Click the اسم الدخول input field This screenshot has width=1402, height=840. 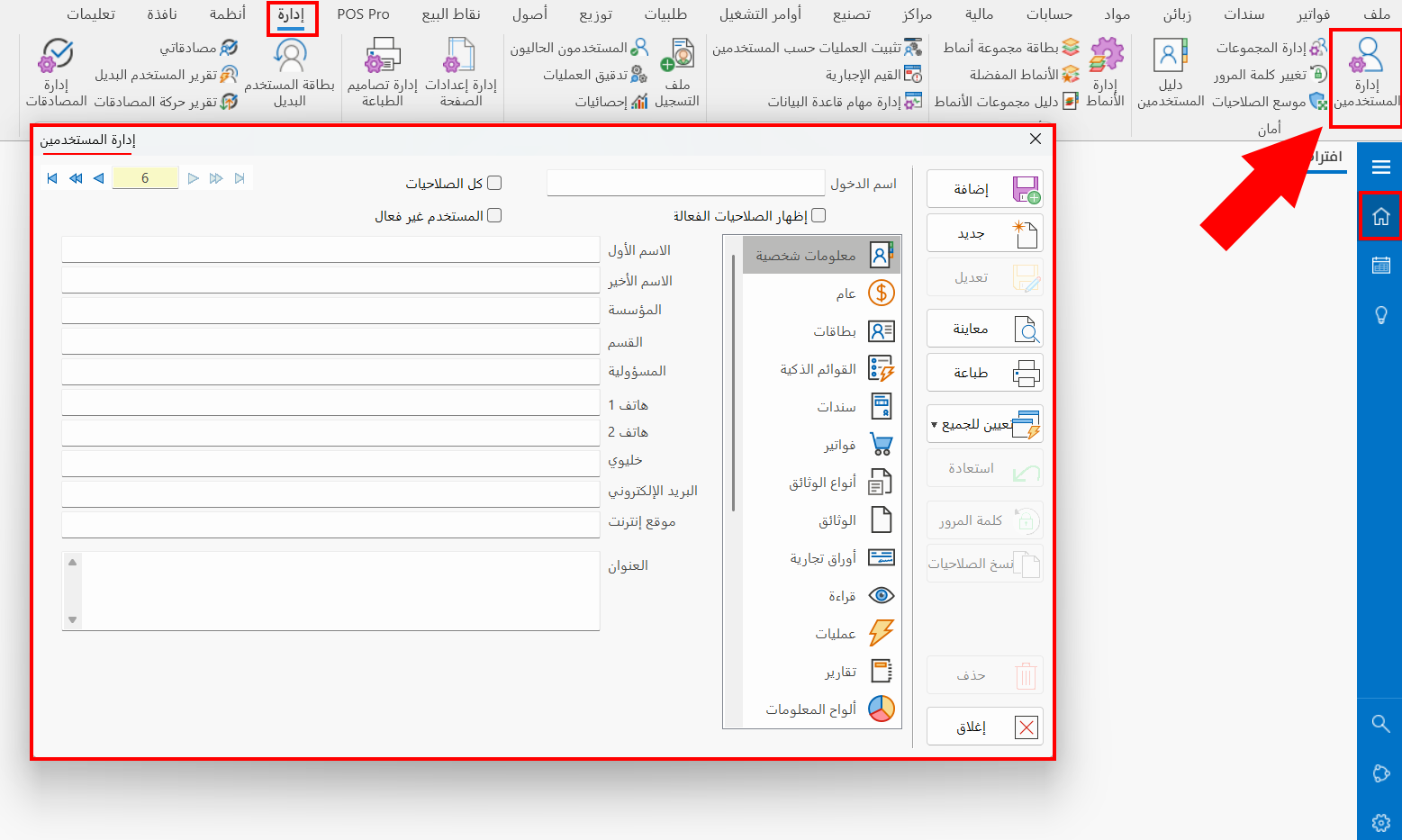pyautogui.click(x=684, y=183)
